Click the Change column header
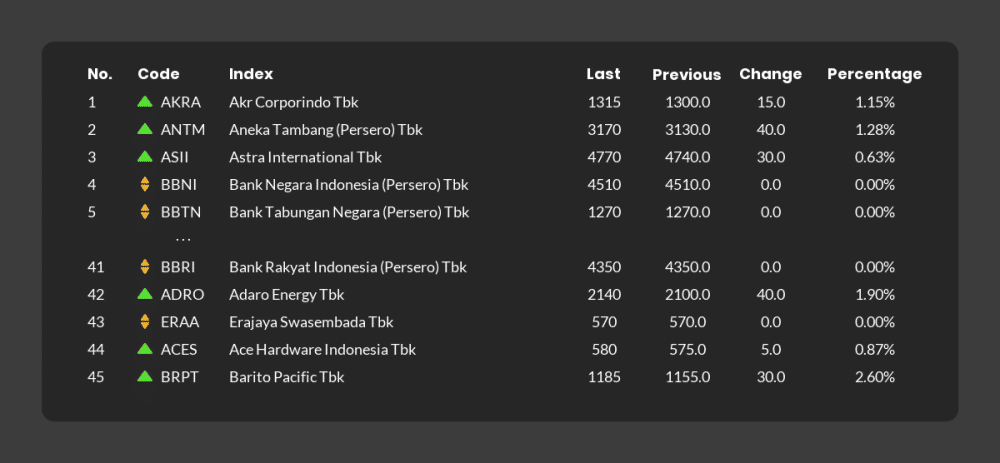Screen dimensions: 1000x463 [x=770, y=74]
